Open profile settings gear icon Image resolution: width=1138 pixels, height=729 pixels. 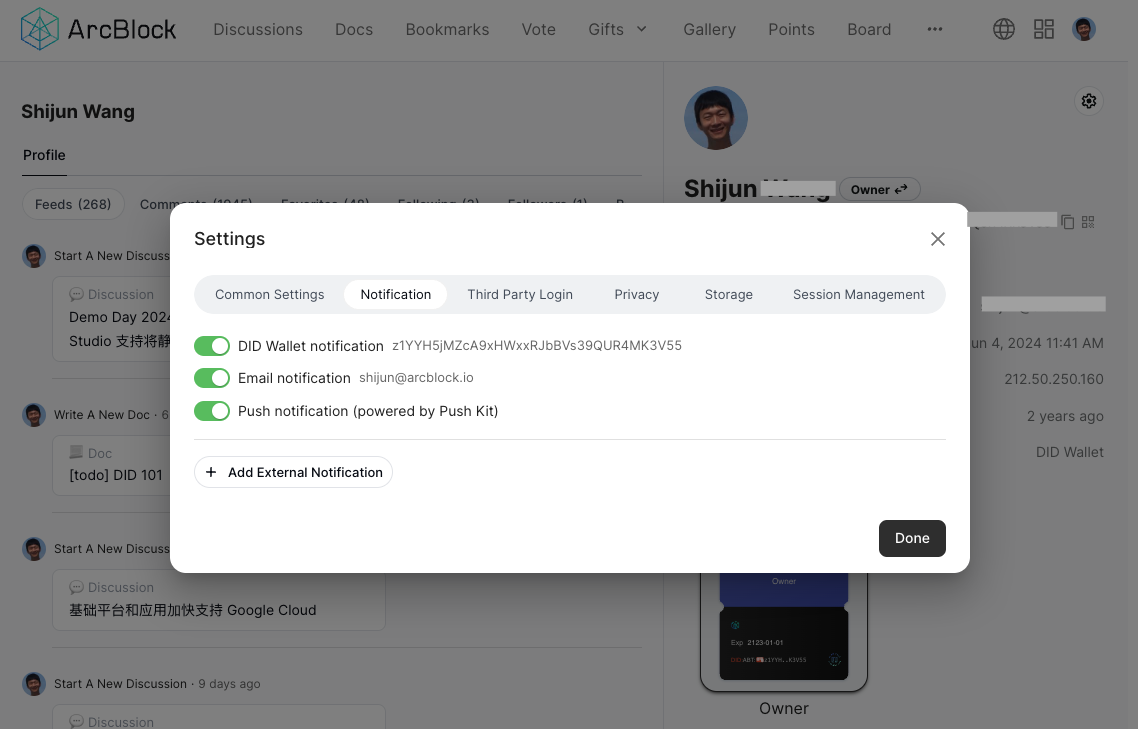[1089, 101]
